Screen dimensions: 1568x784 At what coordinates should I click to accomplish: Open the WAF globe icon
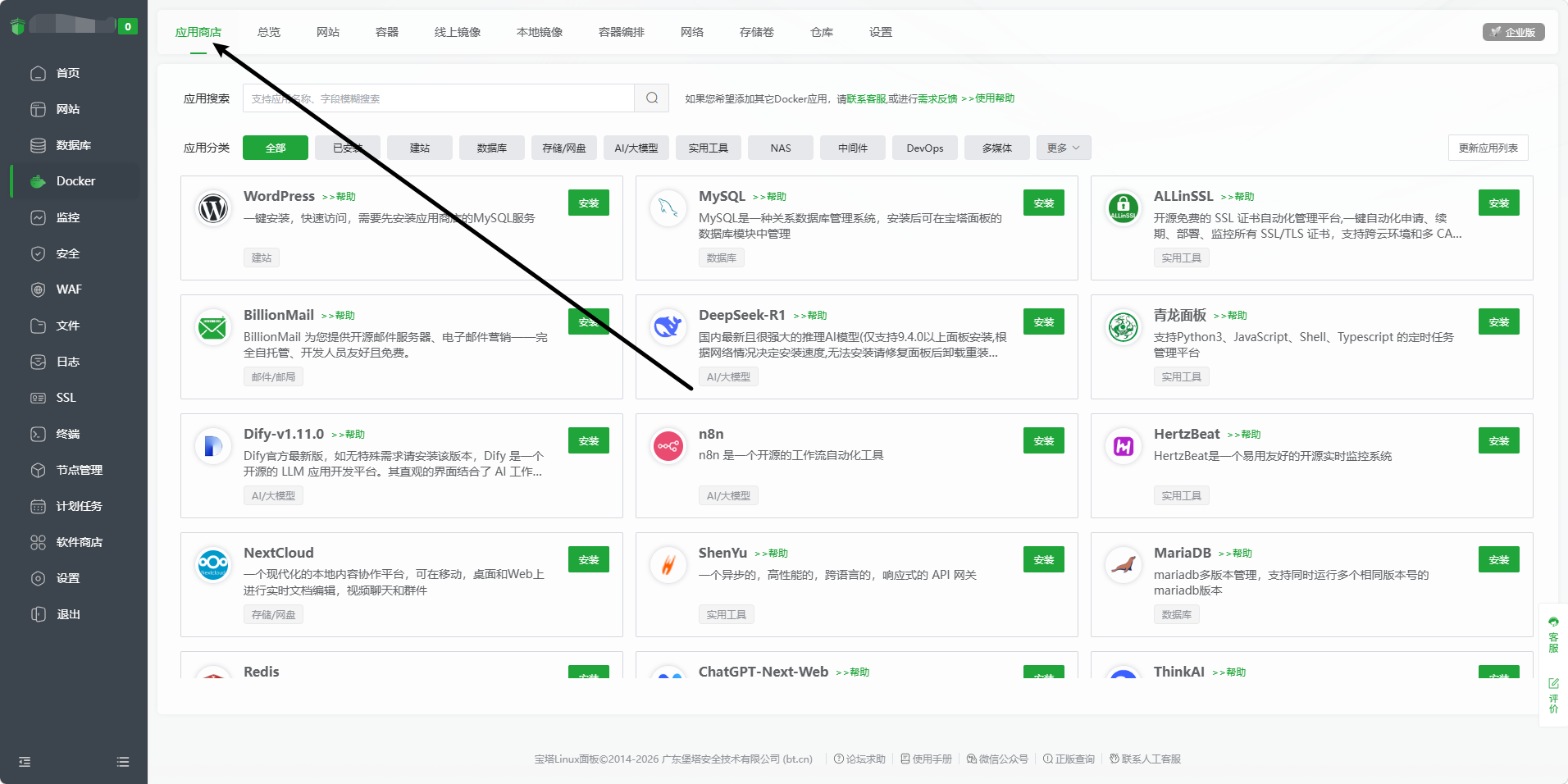[38, 289]
